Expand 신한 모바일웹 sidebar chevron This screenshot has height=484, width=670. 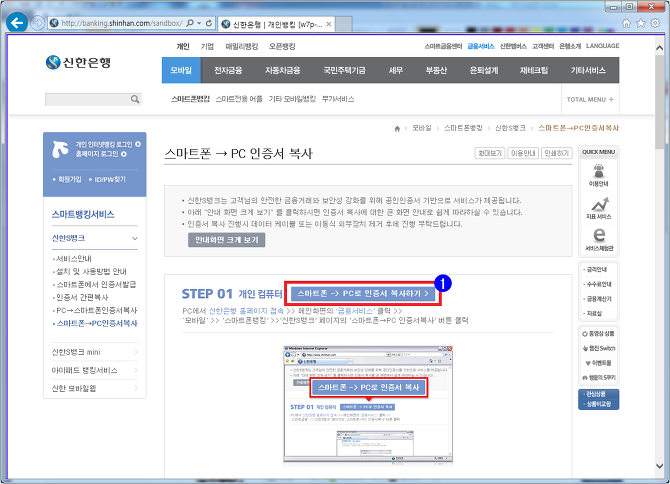click(136, 388)
